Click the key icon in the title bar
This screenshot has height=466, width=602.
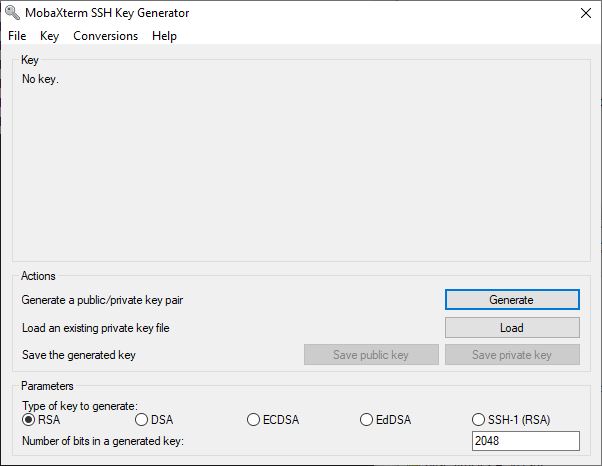pyautogui.click(x=12, y=13)
